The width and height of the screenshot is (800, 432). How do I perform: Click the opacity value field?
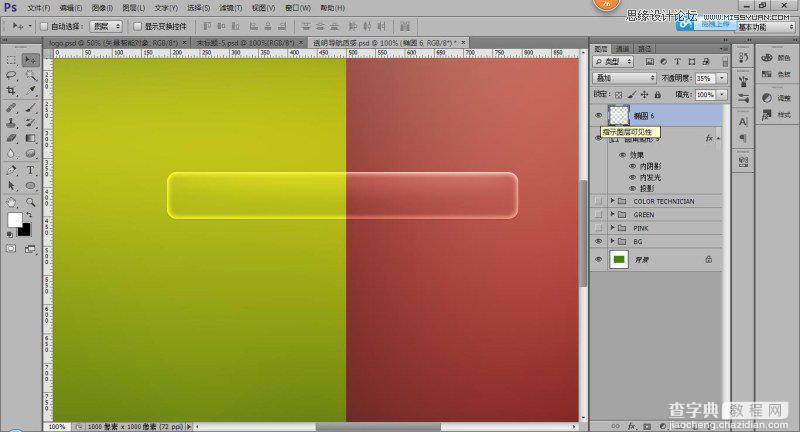706,78
